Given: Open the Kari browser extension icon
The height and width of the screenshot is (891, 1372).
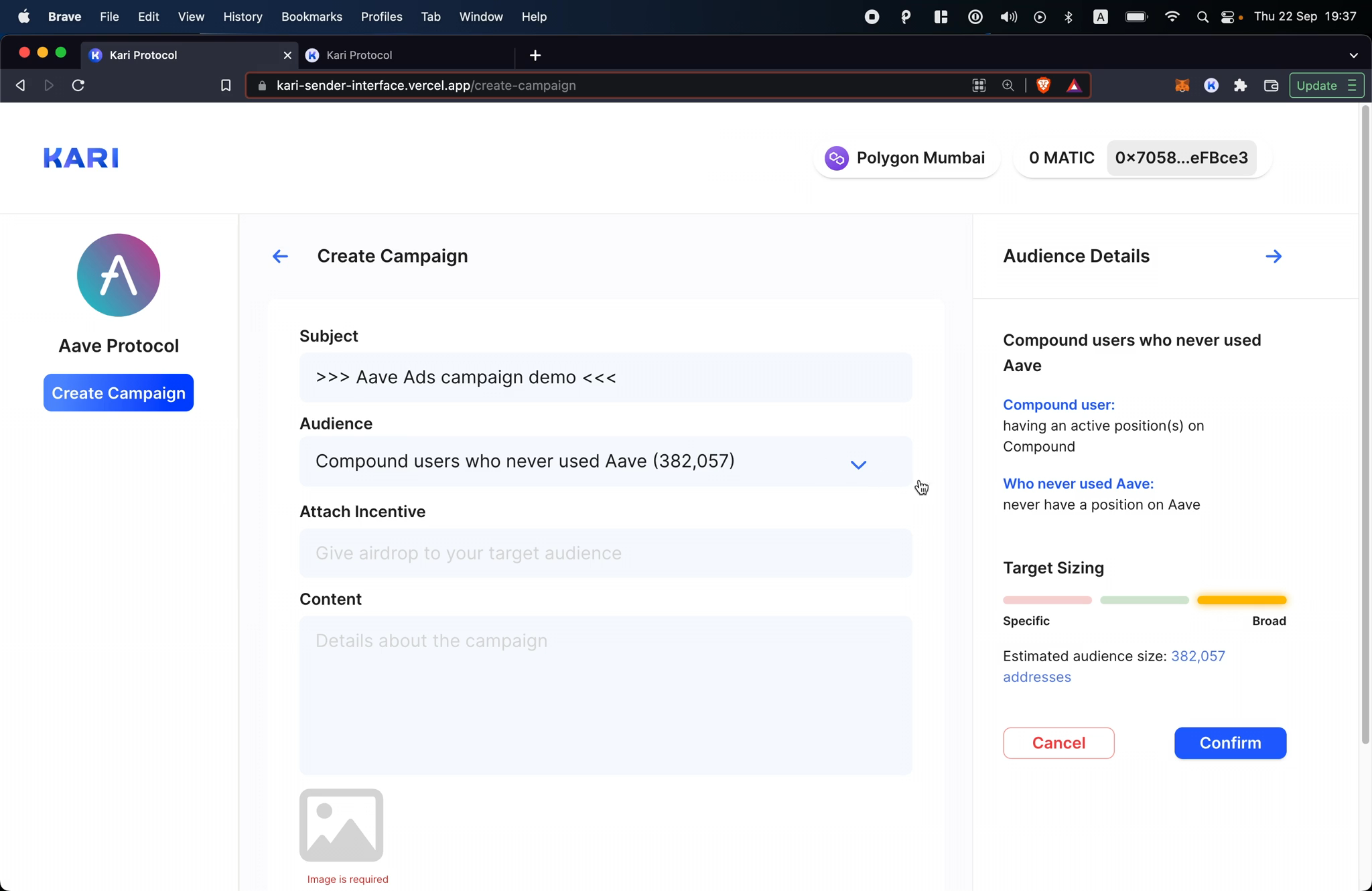Looking at the screenshot, I should coord(1211,85).
